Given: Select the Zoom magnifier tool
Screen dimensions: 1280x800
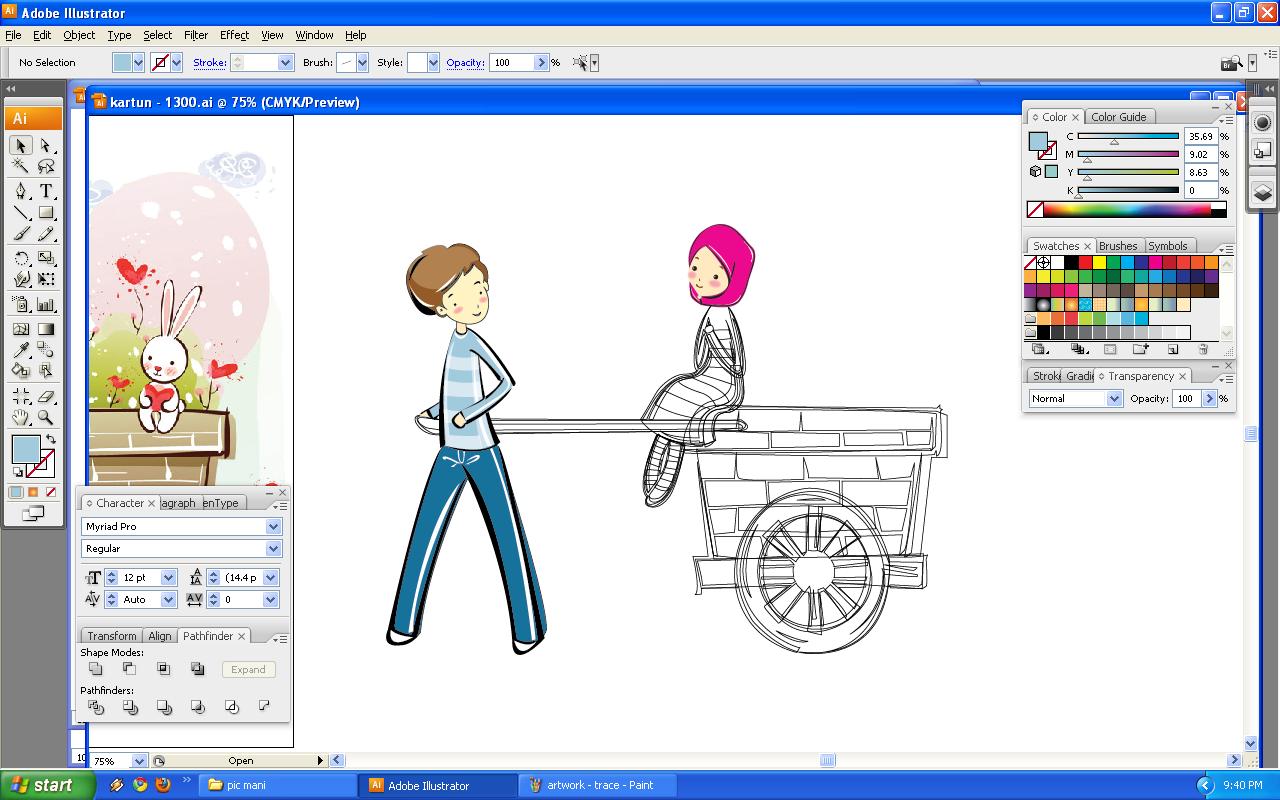Looking at the screenshot, I should coord(46,418).
